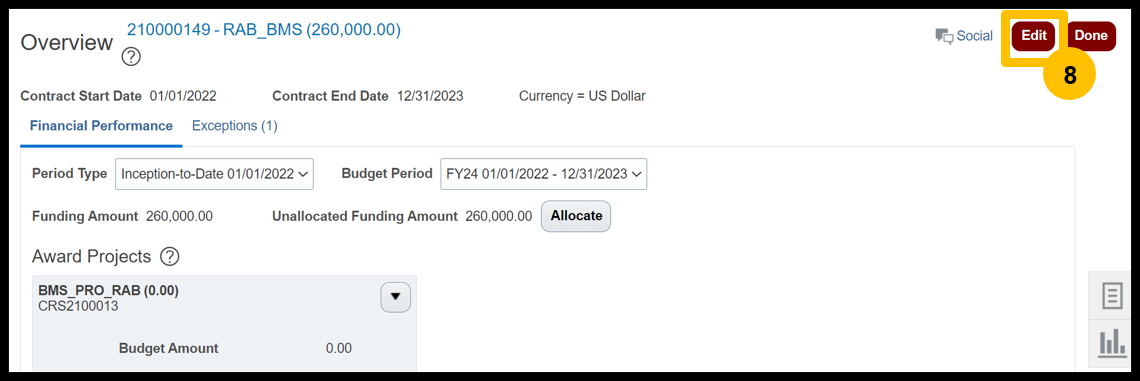This screenshot has height=381, width=1140.
Task: Click the CRS2100013 project number text
Action: coord(78,306)
